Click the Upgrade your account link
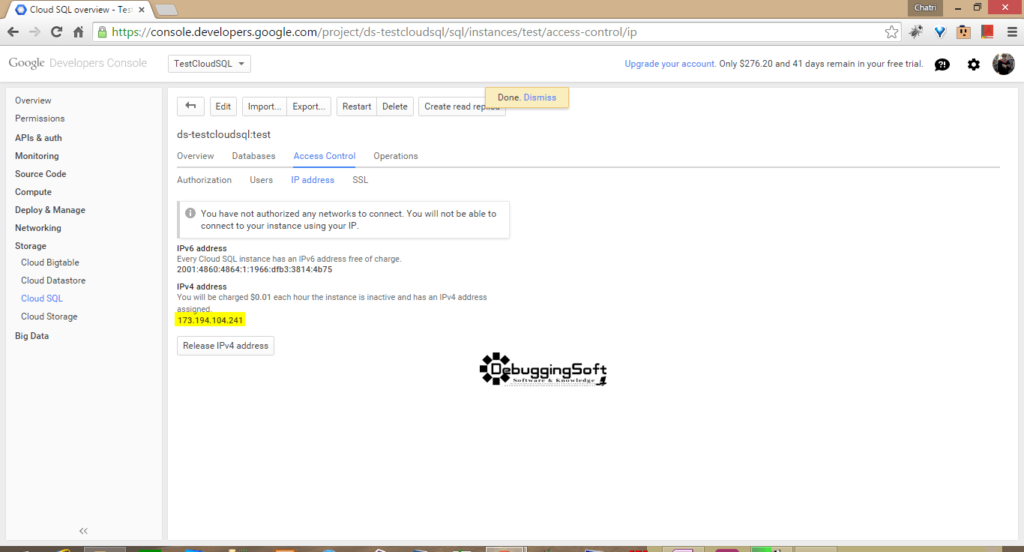Viewport: 1024px width, 552px height. coord(670,64)
